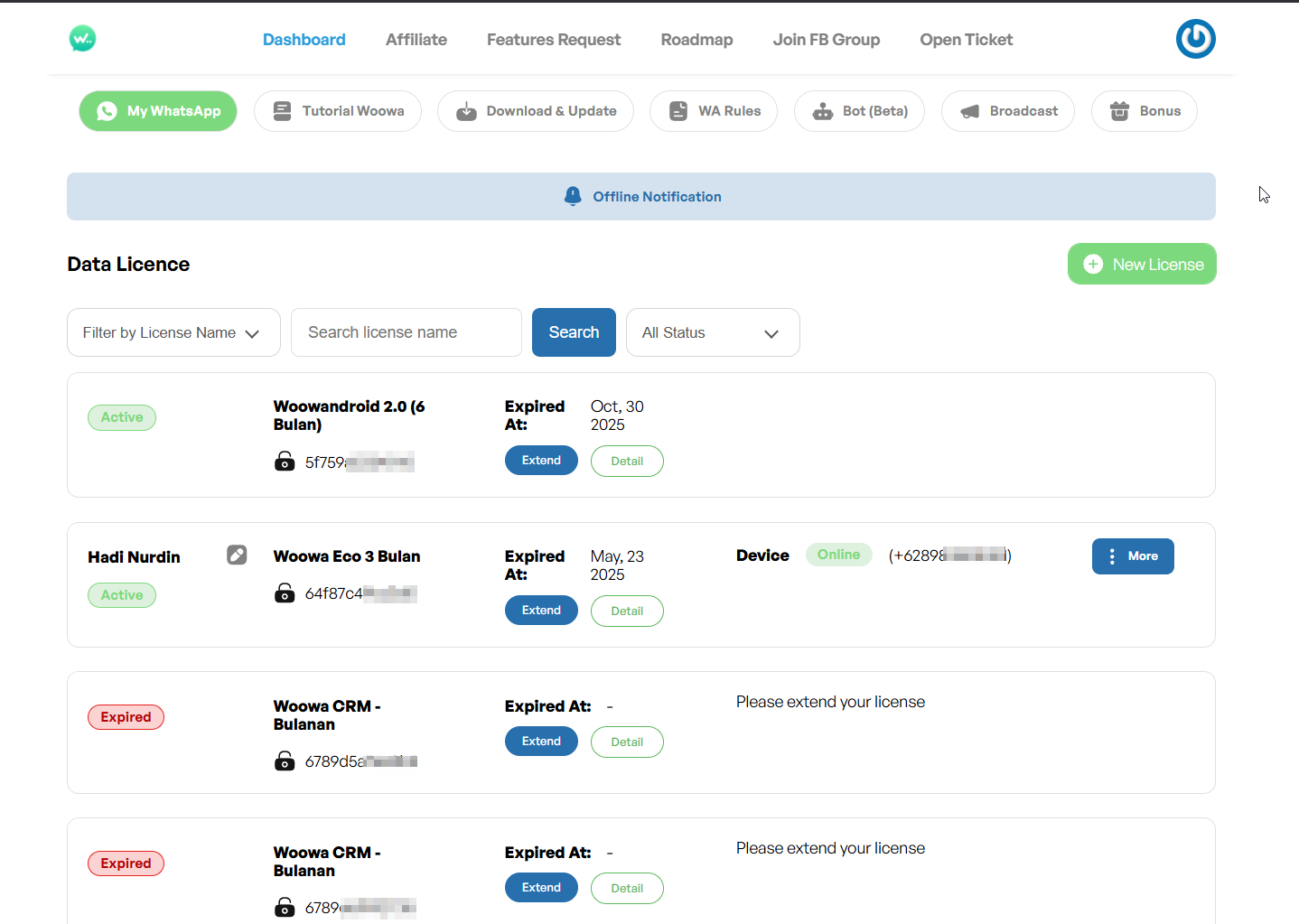The height and width of the screenshot is (924, 1299).
Task: Open the Roadmap menu item
Action: [696, 40]
